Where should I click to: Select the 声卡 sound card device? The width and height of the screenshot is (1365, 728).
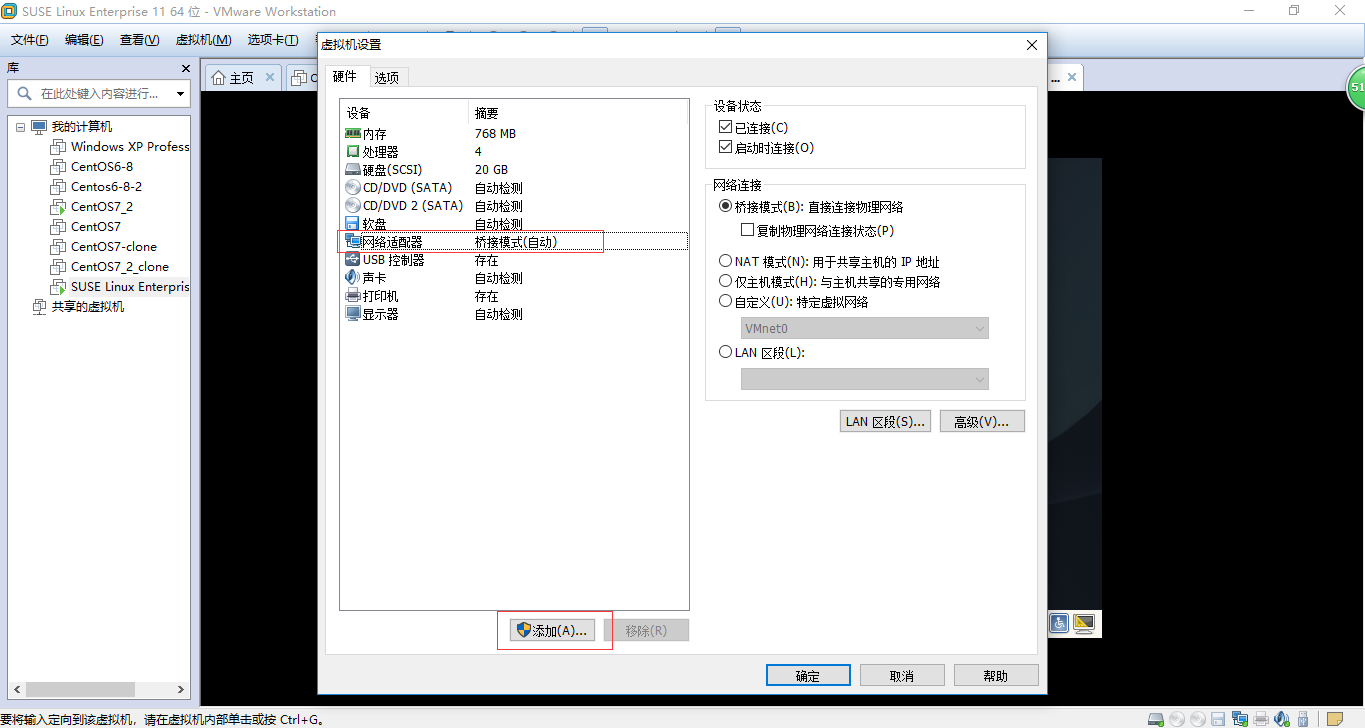pyautogui.click(x=514, y=278)
